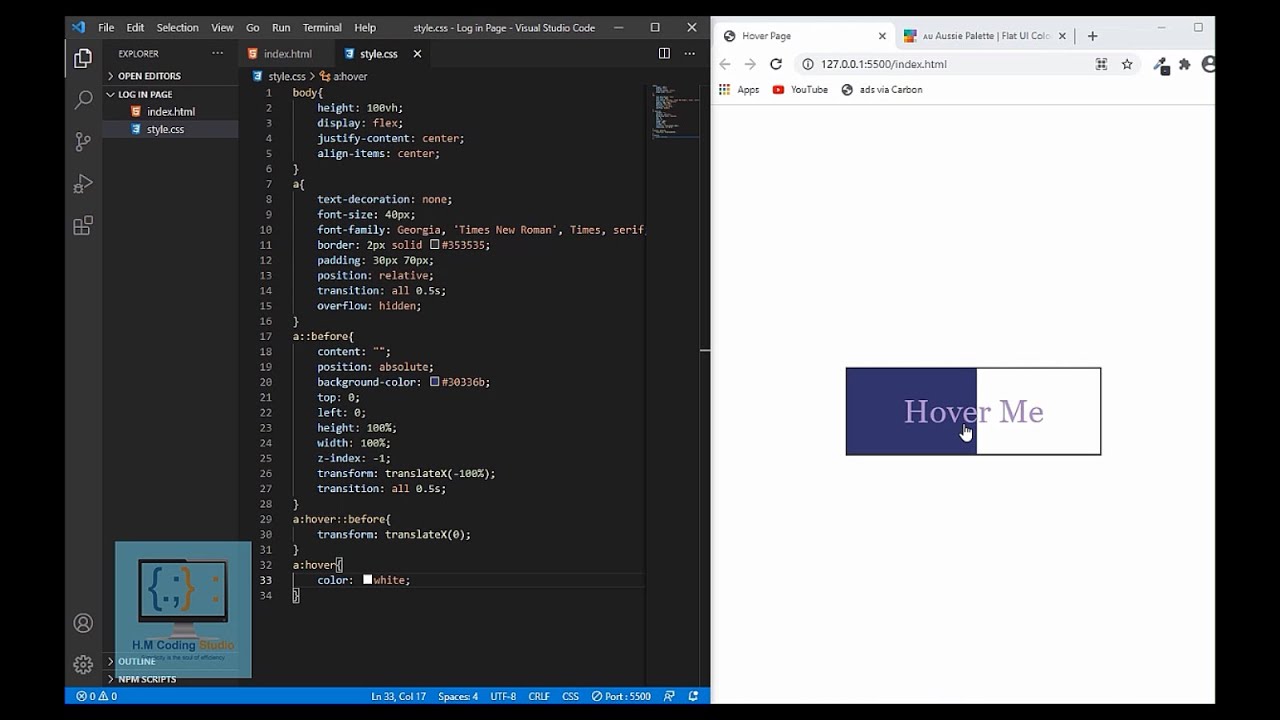The width and height of the screenshot is (1280, 720).
Task: Click Ln 33, Col 17 status item
Action: 398,696
